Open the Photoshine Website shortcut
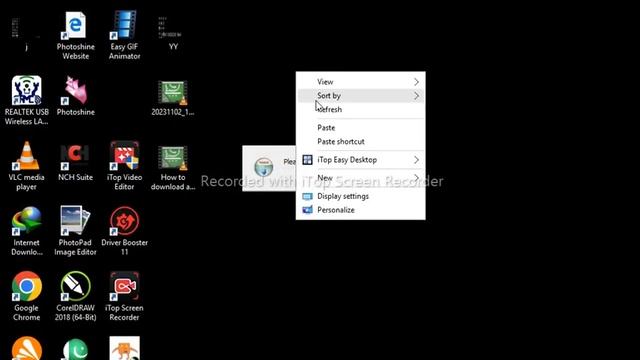 tap(76, 36)
